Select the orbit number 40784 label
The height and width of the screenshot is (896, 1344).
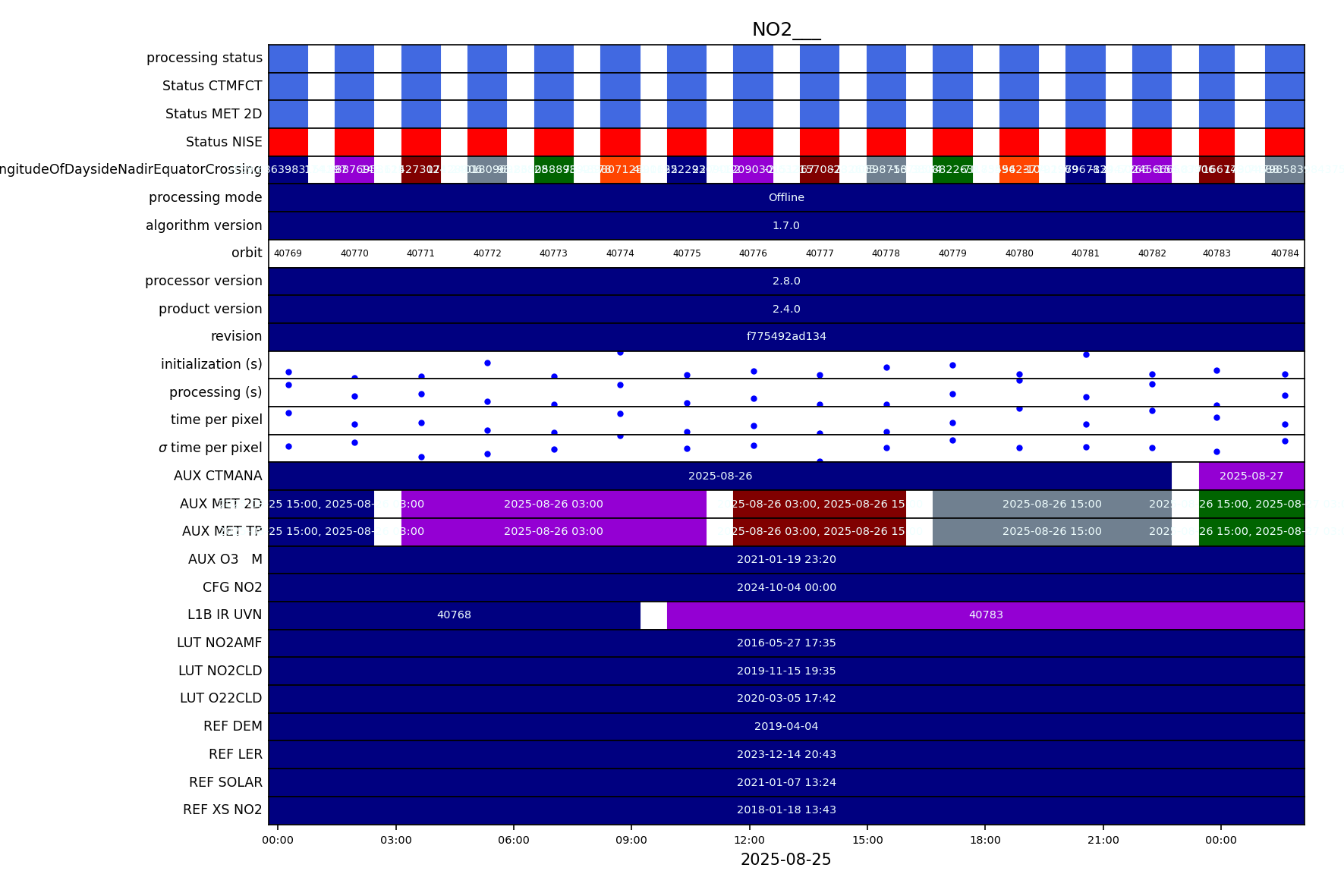[1284, 253]
